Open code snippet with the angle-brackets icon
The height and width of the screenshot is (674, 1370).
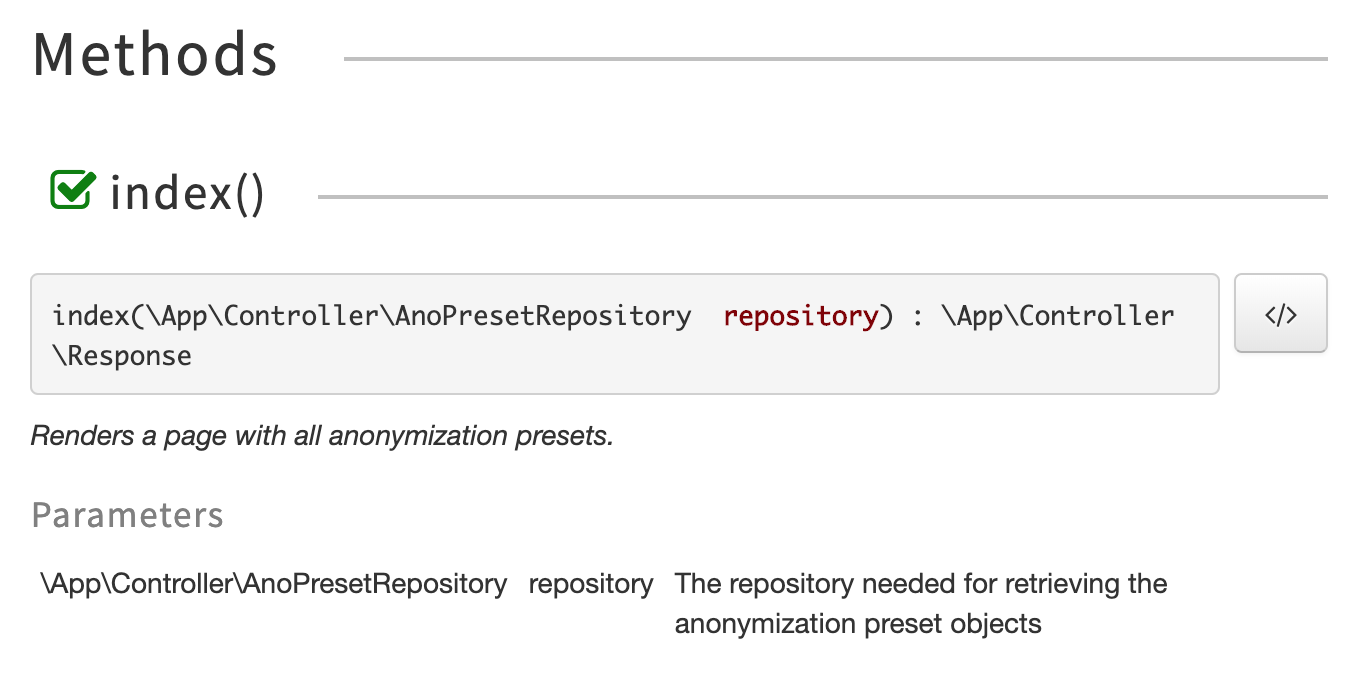(1281, 313)
